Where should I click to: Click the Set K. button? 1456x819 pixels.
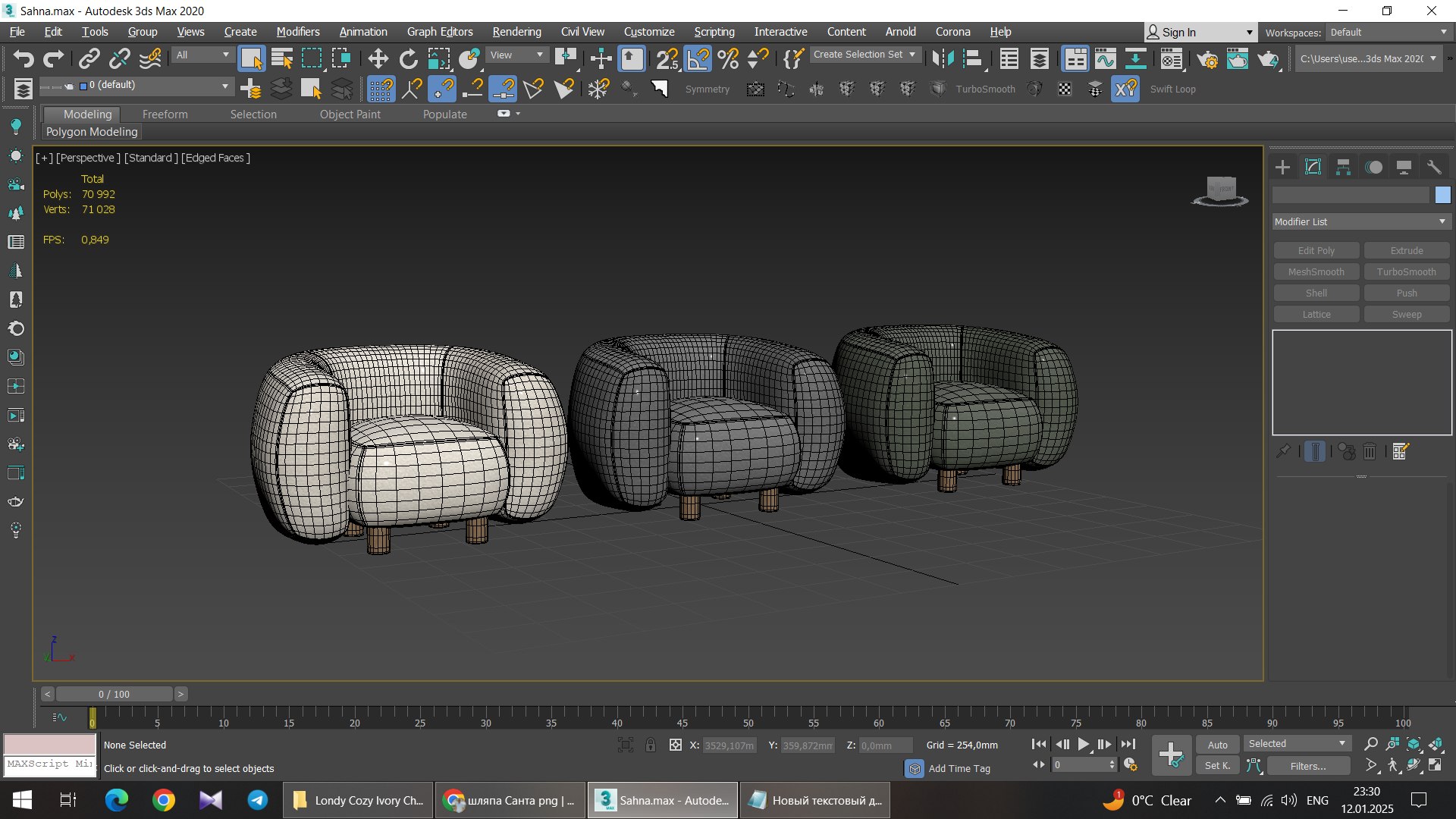1217,766
